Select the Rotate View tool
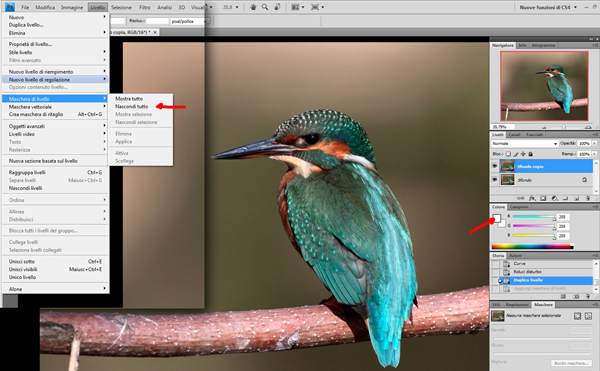The height and width of the screenshot is (371, 600). tap(277, 7)
